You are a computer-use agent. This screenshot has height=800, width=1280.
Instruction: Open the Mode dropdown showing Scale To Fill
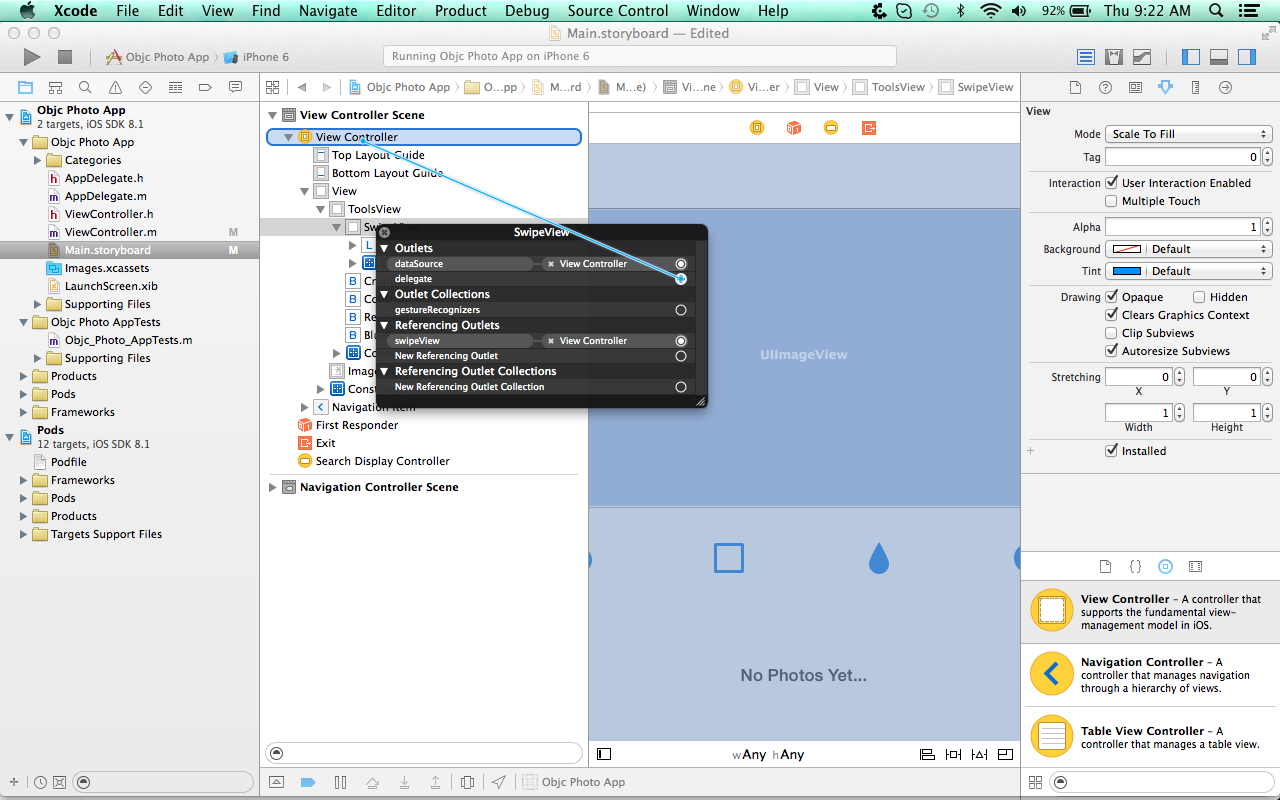tap(1188, 134)
